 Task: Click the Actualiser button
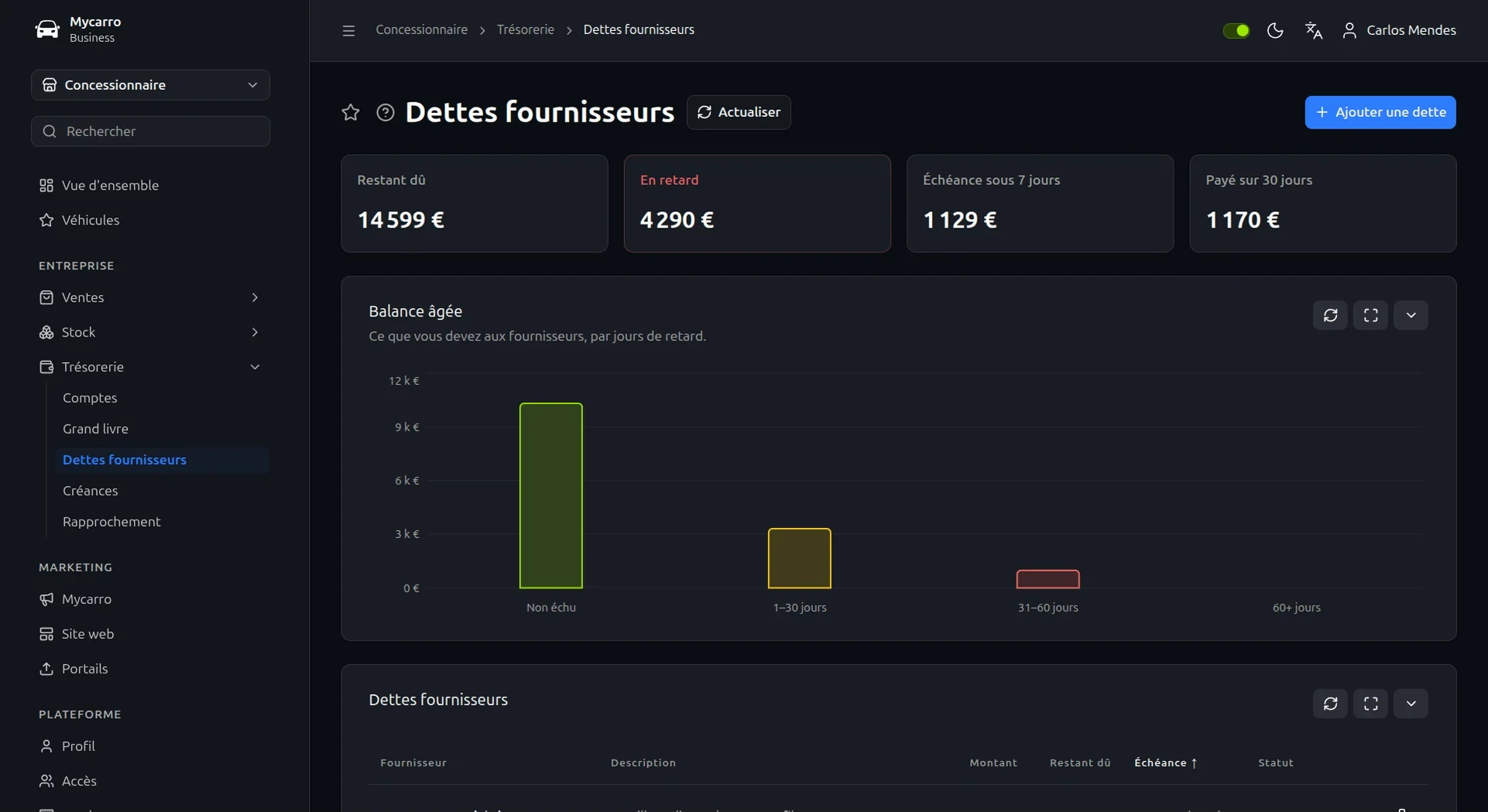[x=739, y=112]
